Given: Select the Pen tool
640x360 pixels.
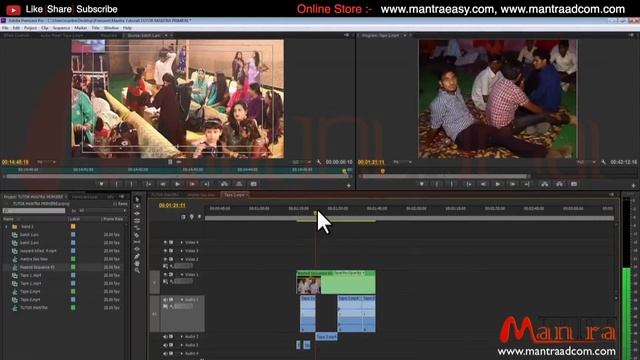Looking at the screenshot, I should [x=137, y=256].
